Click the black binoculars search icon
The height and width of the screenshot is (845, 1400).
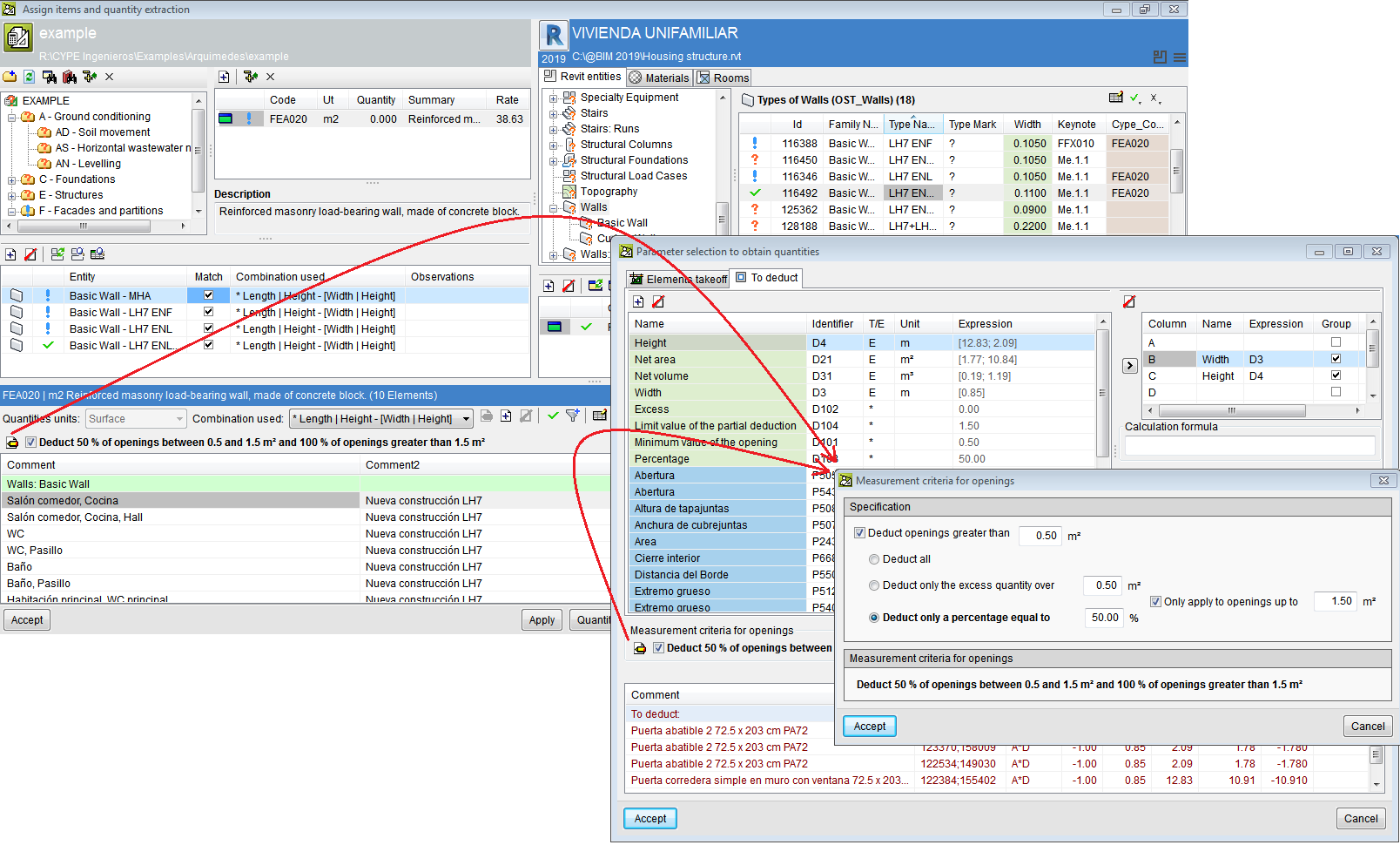click(50, 77)
